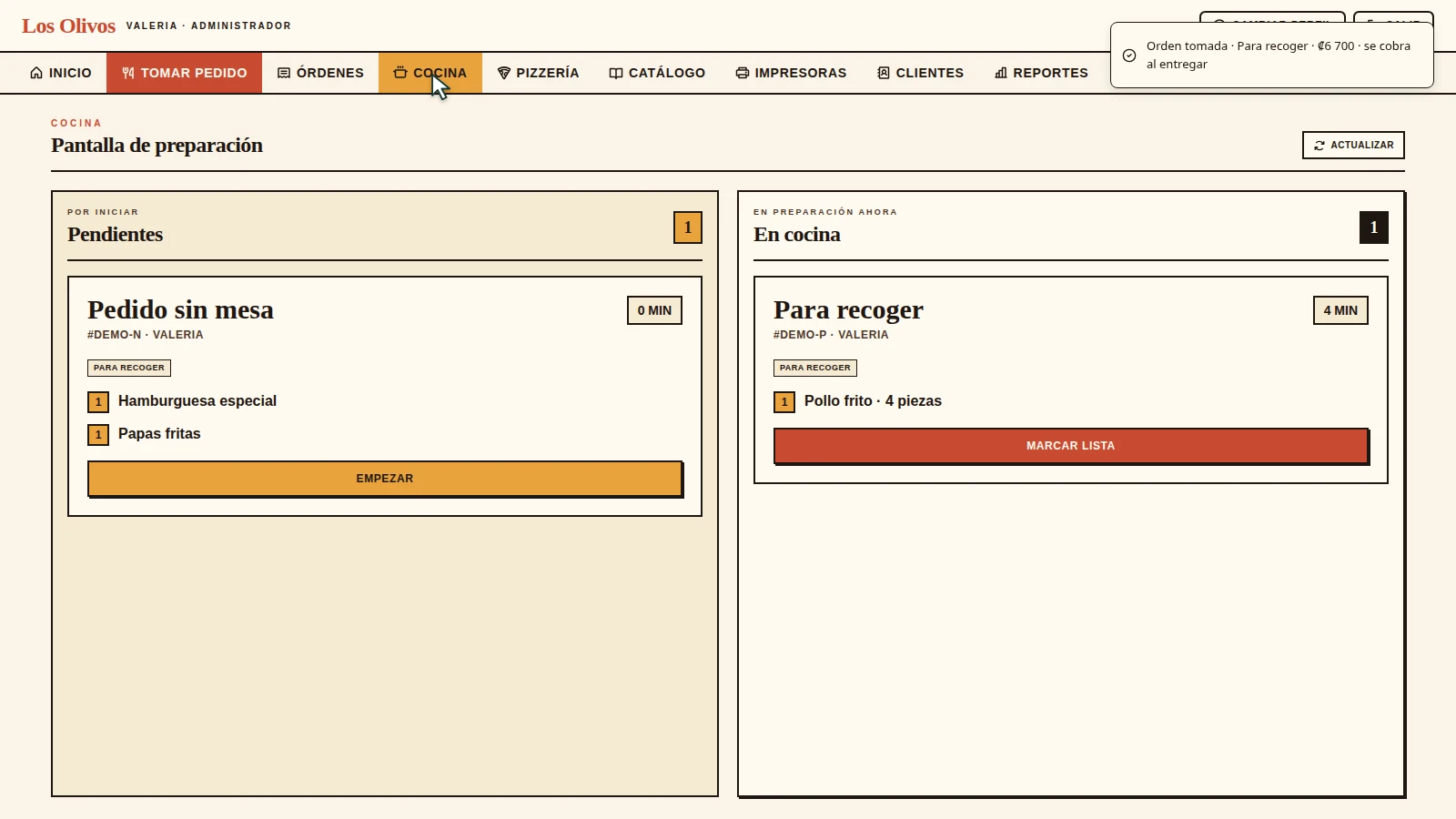This screenshot has height=819, width=1456.
Task: Select the Impresoras printer icon
Action: (743, 73)
